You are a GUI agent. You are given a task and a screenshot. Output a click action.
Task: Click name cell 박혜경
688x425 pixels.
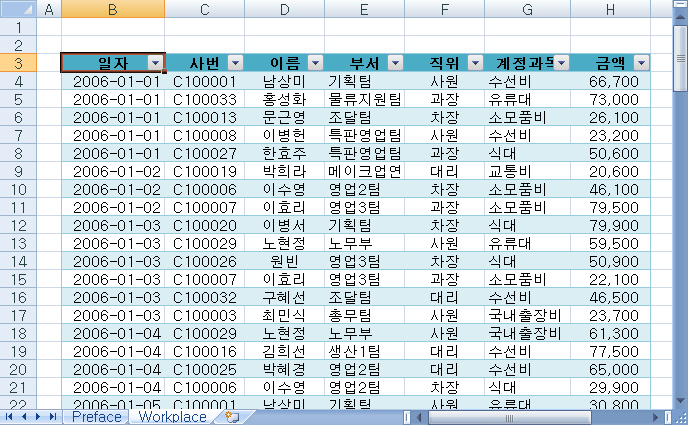pyautogui.click(x=284, y=369)
